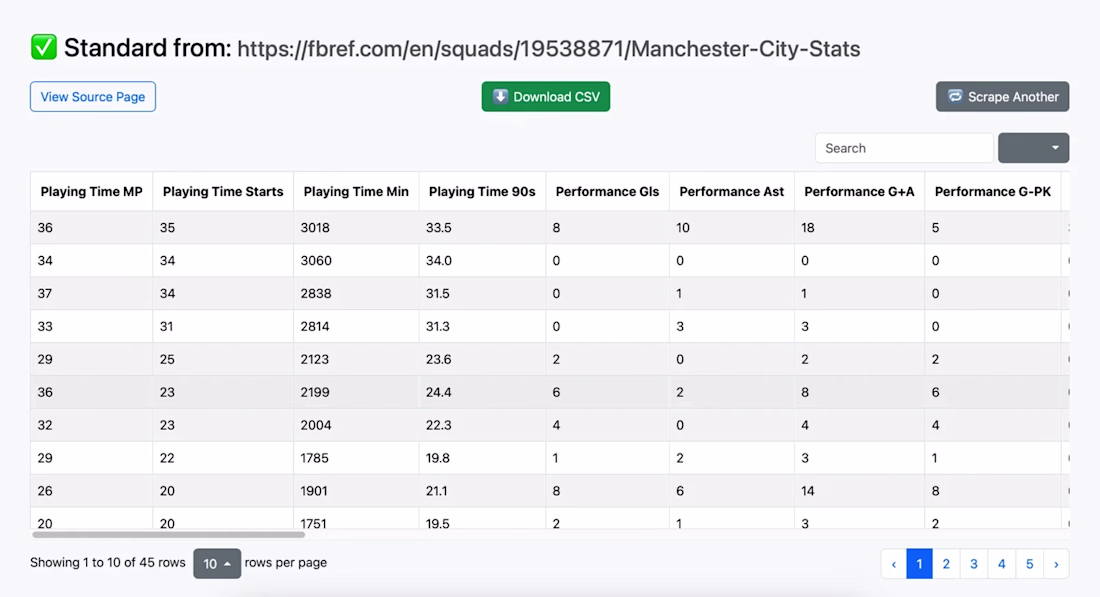
Task: Open page 4 of the table
Action: [1002, 564]
